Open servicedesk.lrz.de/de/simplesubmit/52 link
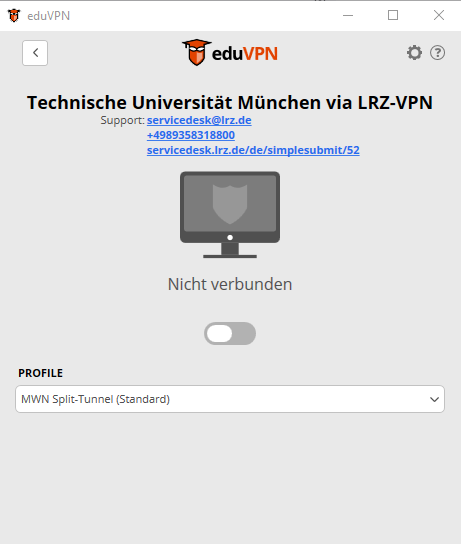 pyautogui.click(x=253, y=150)
